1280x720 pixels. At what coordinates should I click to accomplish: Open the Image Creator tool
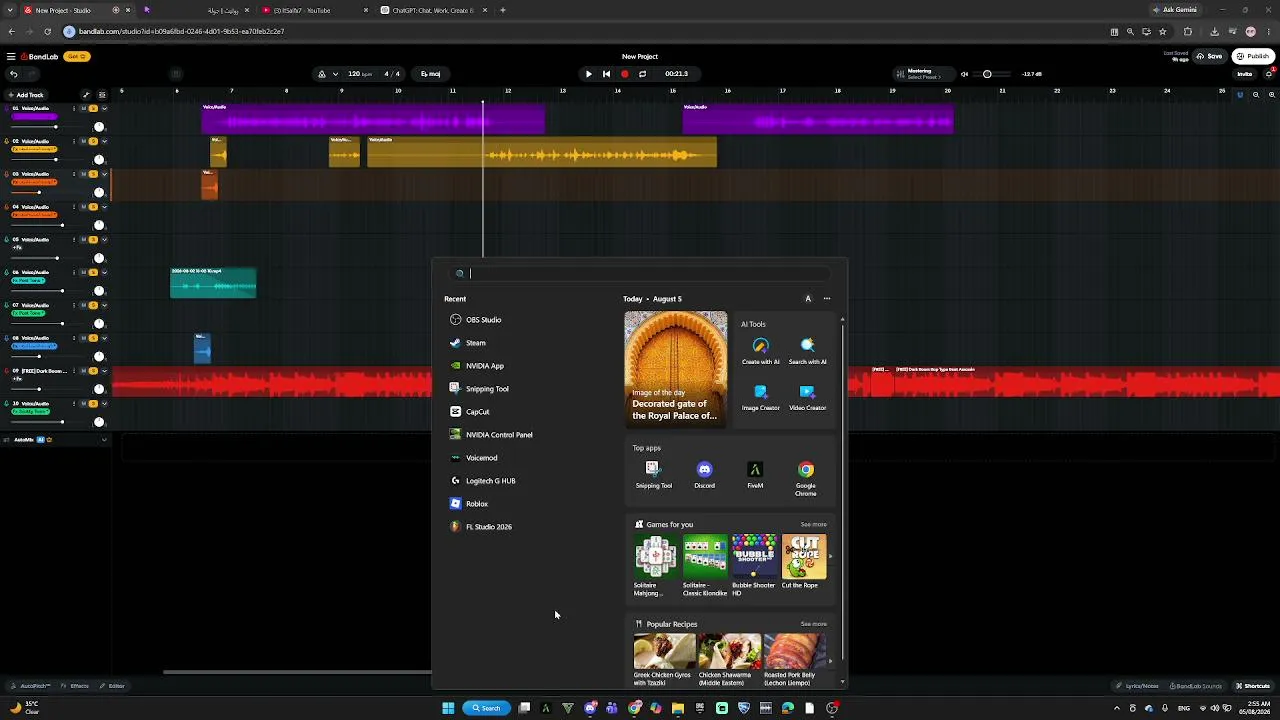[x=761, y=397]
